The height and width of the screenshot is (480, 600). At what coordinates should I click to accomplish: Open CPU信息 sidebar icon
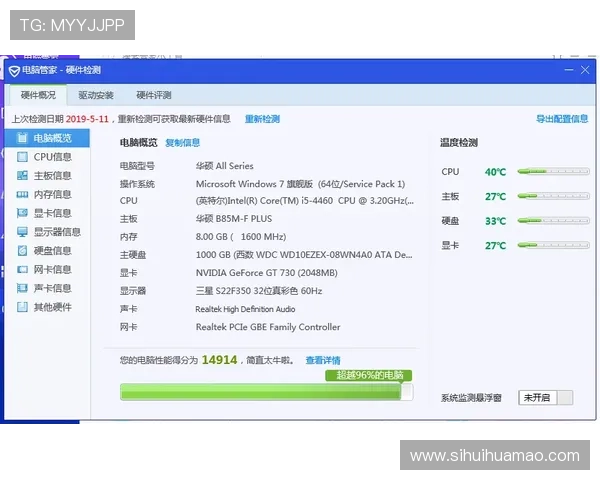[x=22, y=157]
